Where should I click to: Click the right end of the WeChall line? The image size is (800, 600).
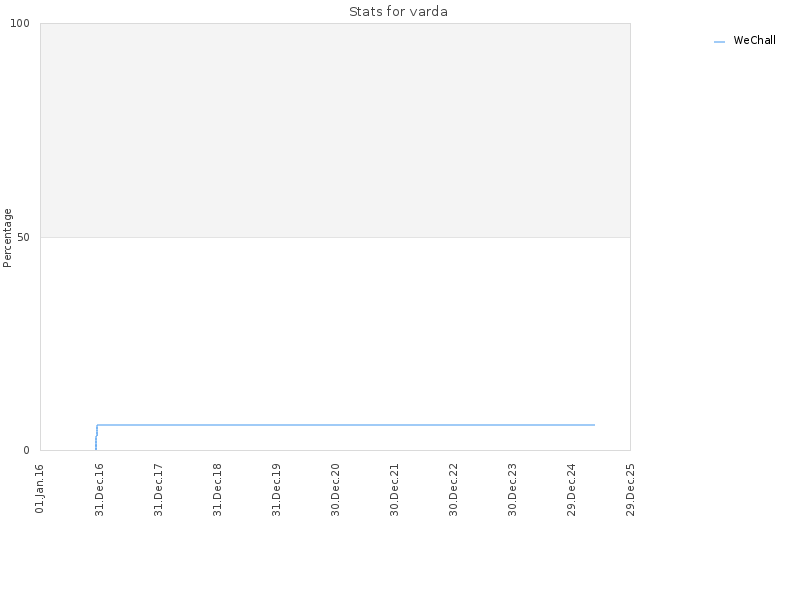(x=594, y=425)
